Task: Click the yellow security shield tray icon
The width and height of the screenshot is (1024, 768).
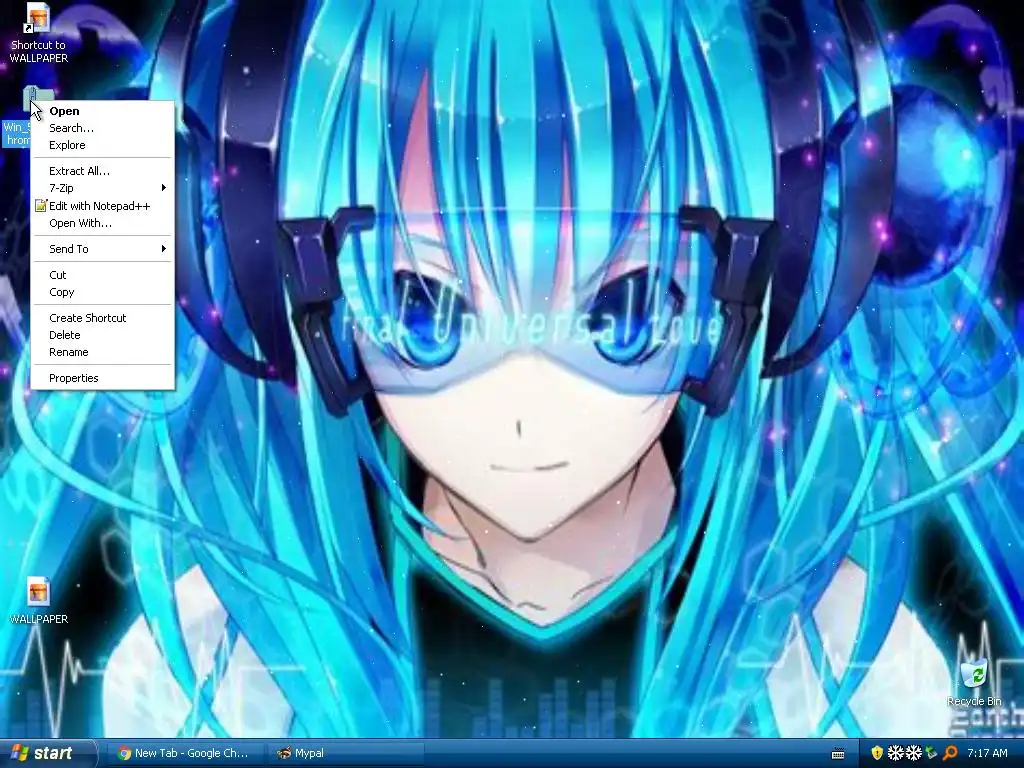Action: pos(876,753)
